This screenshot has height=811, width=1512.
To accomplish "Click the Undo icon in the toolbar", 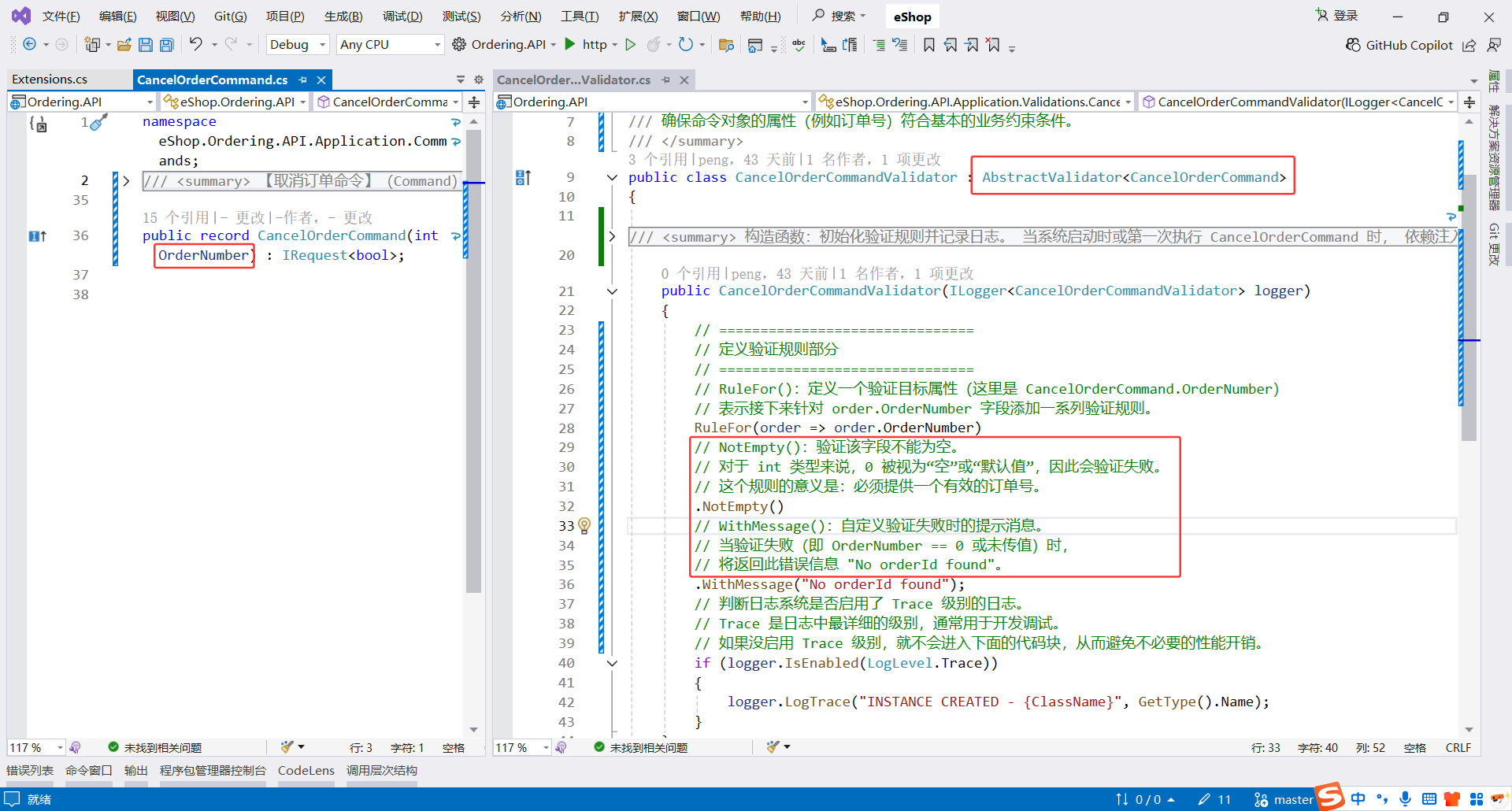I will [x=198, y=44].
